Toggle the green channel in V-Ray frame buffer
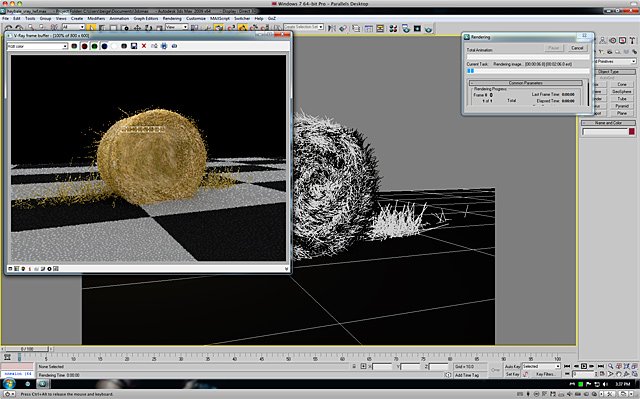640x399 pixels. click(x=94, y=46)
